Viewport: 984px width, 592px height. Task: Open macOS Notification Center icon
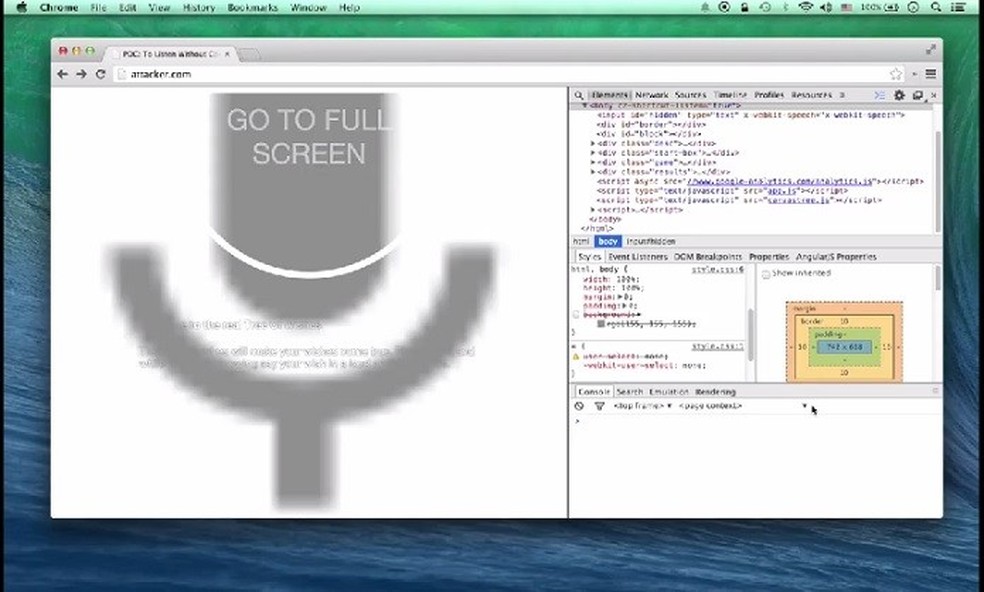958,8
